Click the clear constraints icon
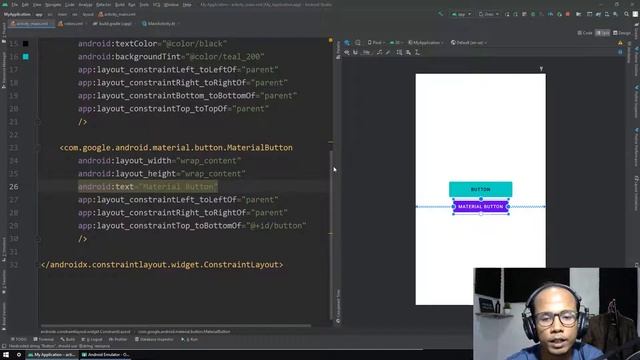 tap(379, 52)
